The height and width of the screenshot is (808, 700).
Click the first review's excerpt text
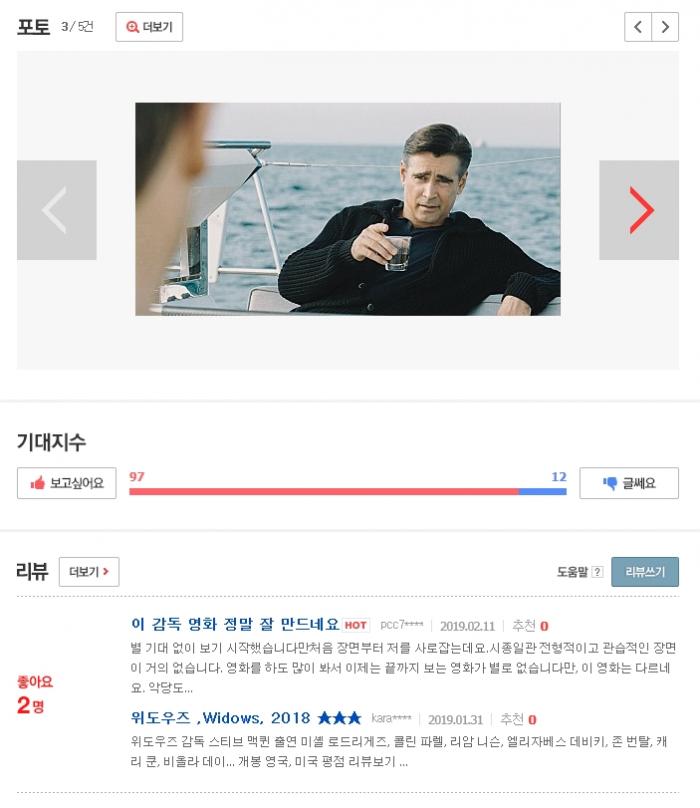(403, 668)
